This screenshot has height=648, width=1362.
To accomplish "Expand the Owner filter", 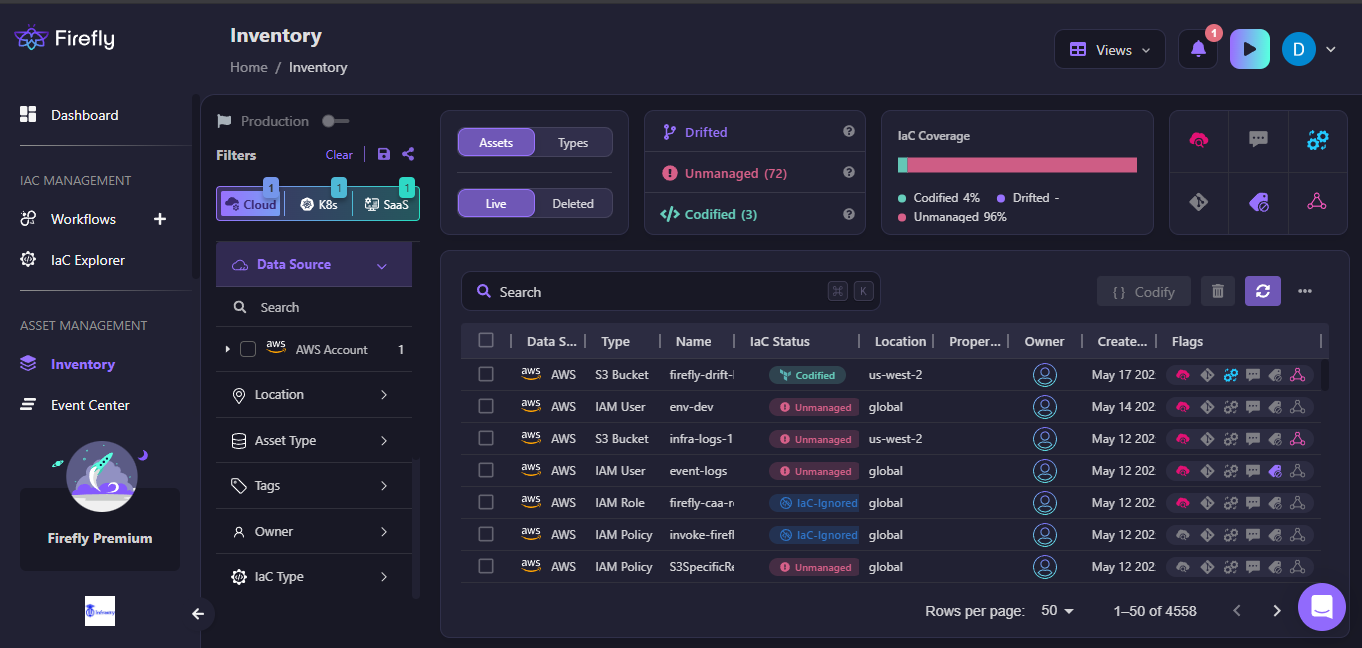I will [313, 532].
